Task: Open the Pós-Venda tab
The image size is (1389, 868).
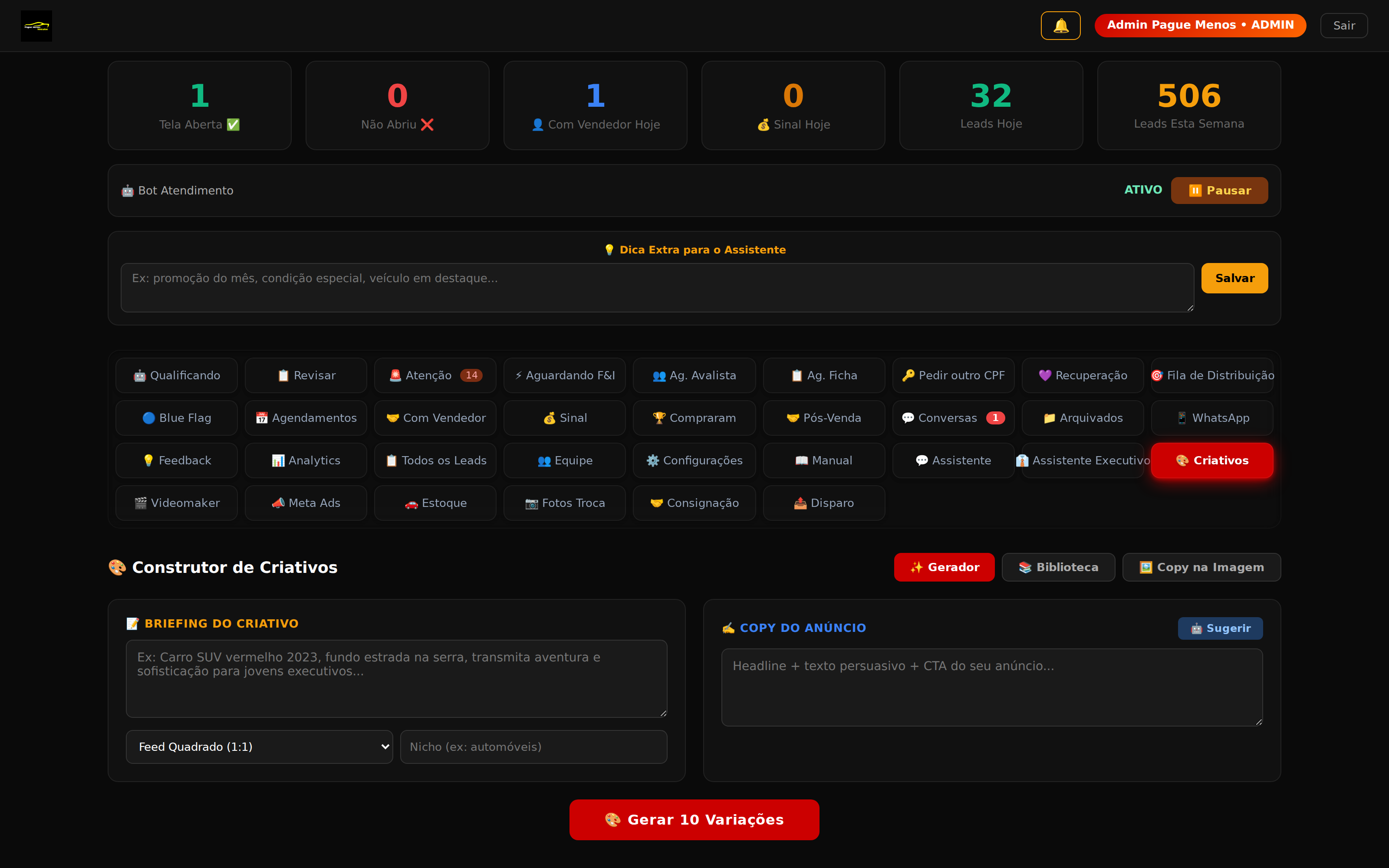Action: (824, 418)
